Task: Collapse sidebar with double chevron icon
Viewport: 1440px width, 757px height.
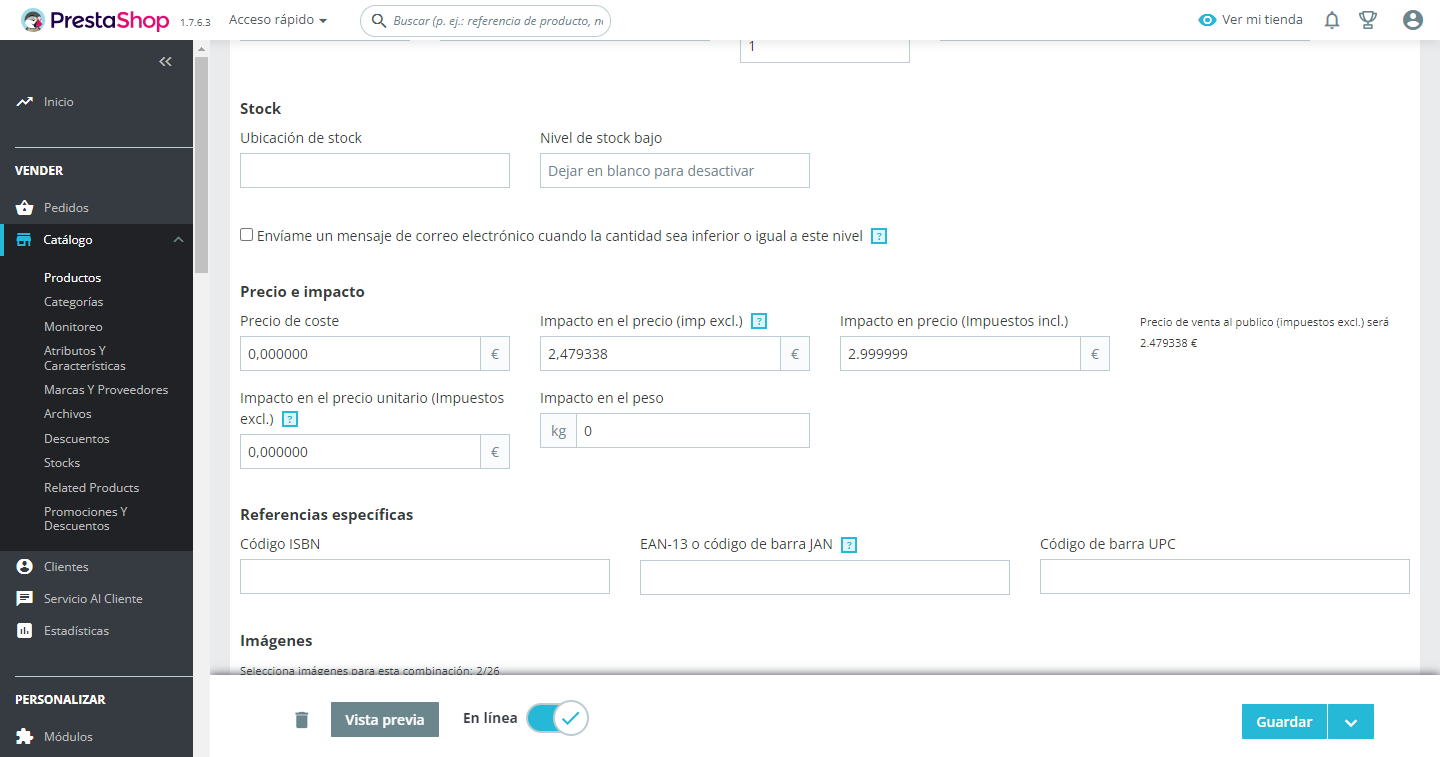Action: click(166, 62)
